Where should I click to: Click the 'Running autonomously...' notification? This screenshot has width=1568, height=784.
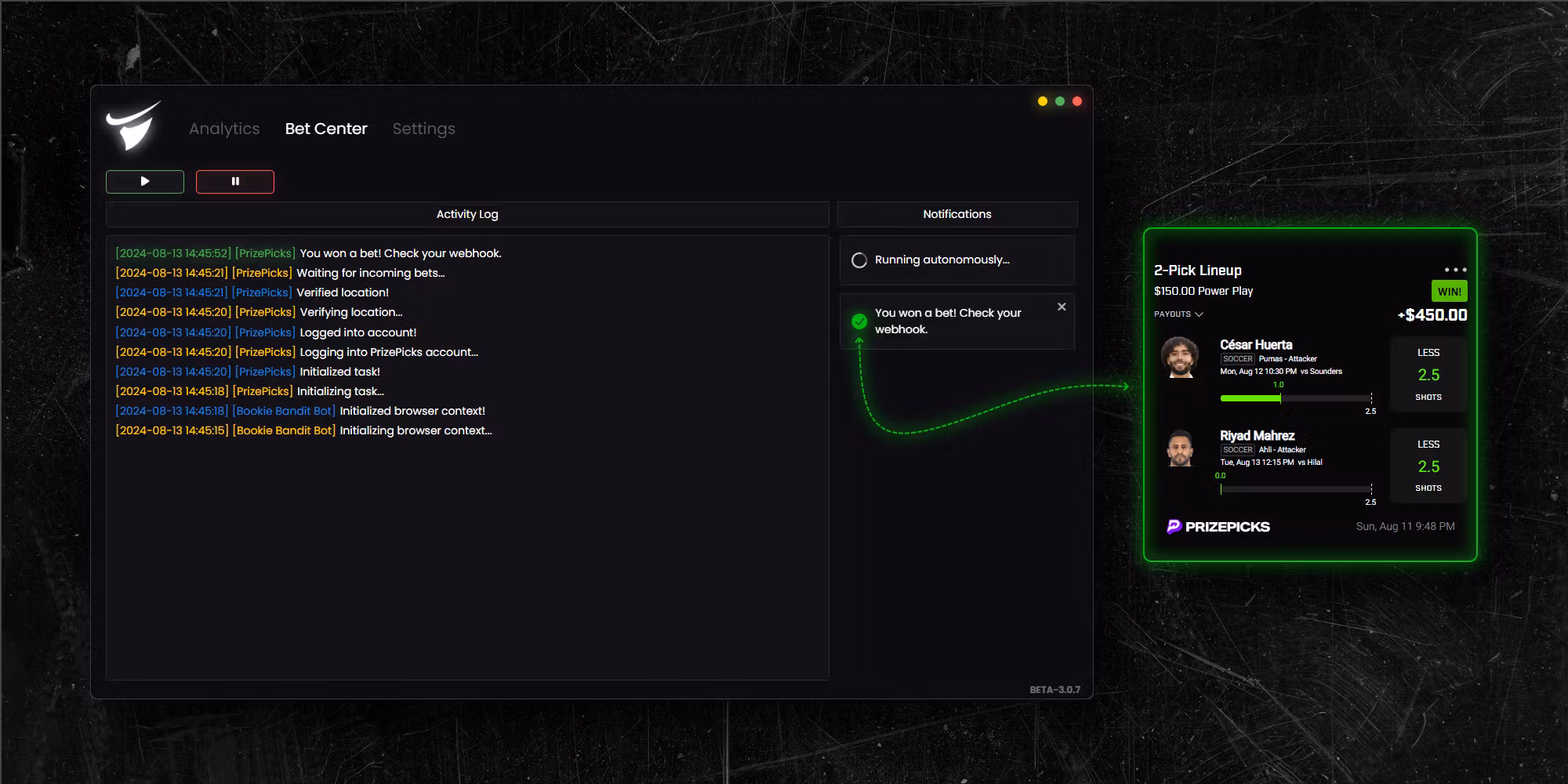(x=957, y=260)
